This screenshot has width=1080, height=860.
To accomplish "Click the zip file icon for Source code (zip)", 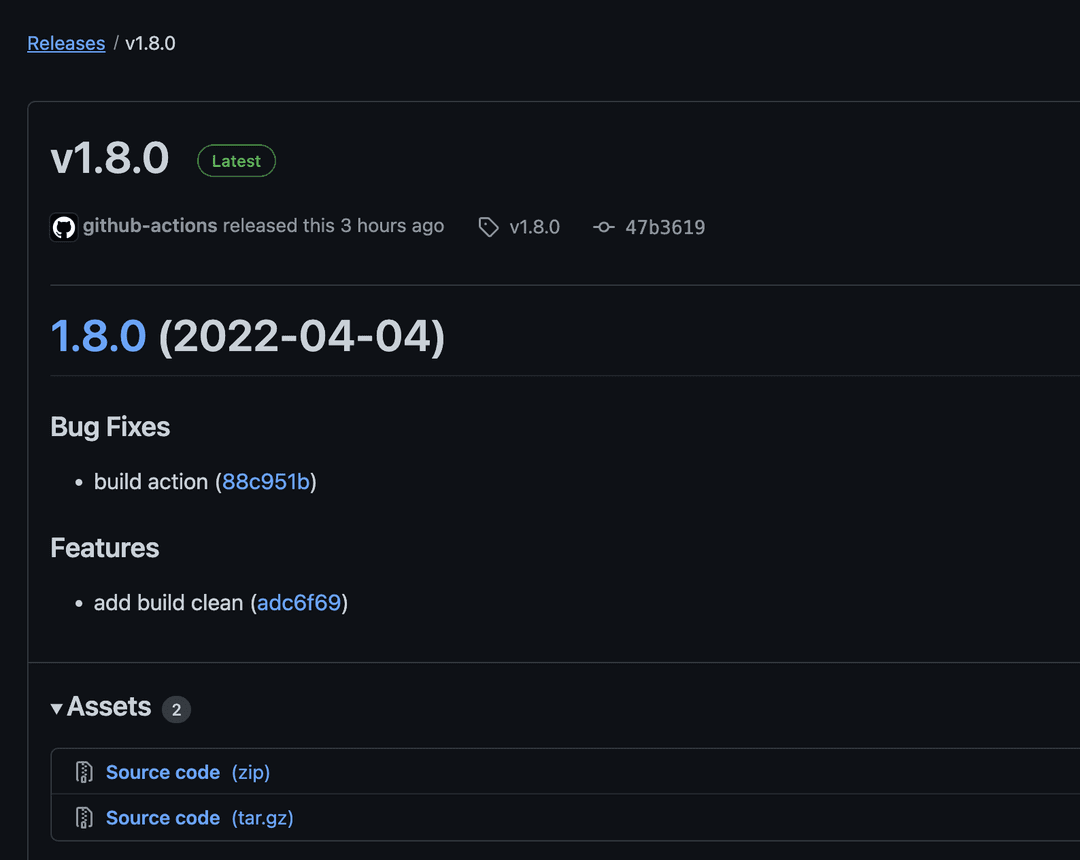I will 84,773.
